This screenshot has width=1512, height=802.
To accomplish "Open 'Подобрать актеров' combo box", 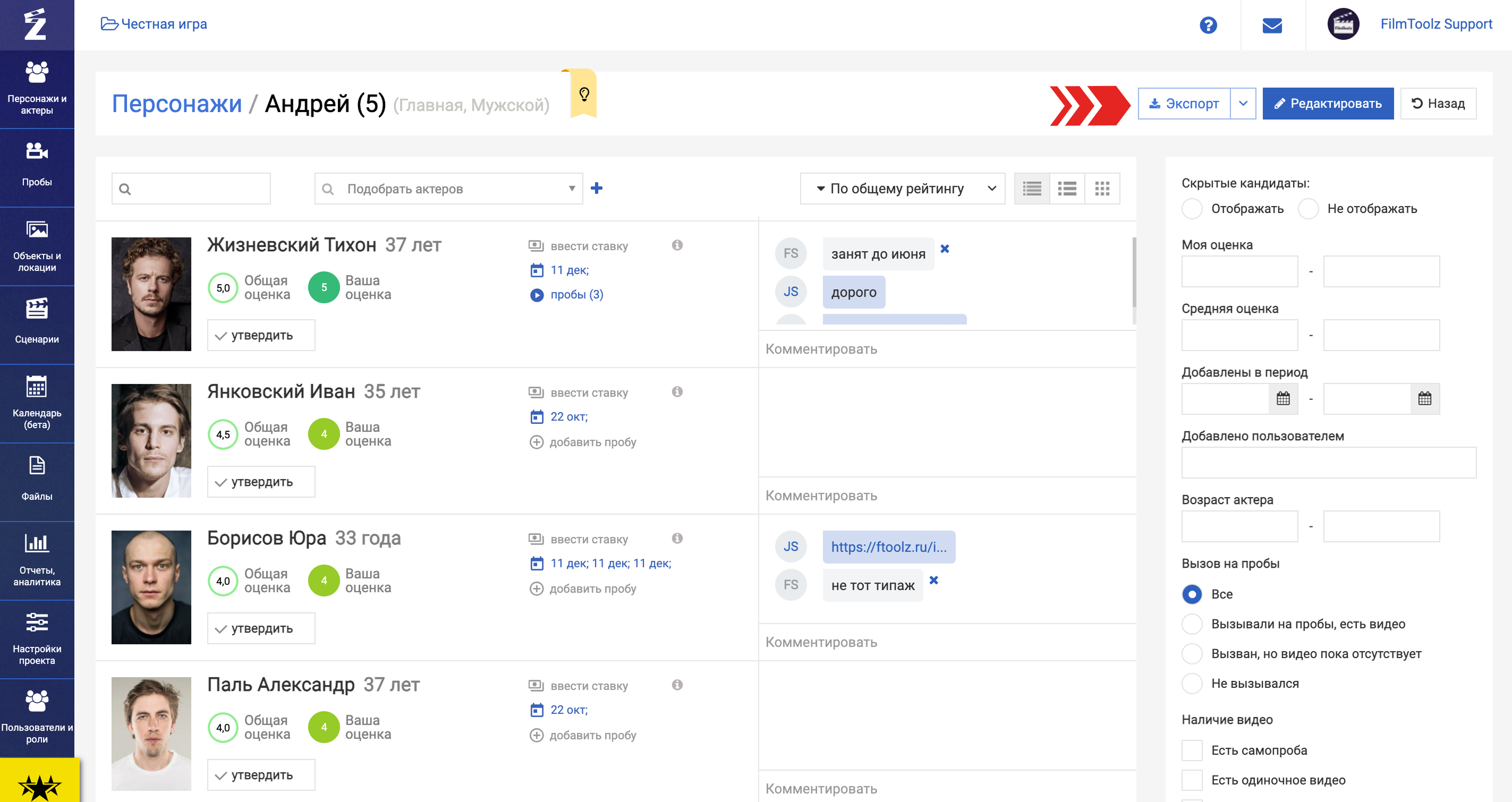I will tap(448, 189).
